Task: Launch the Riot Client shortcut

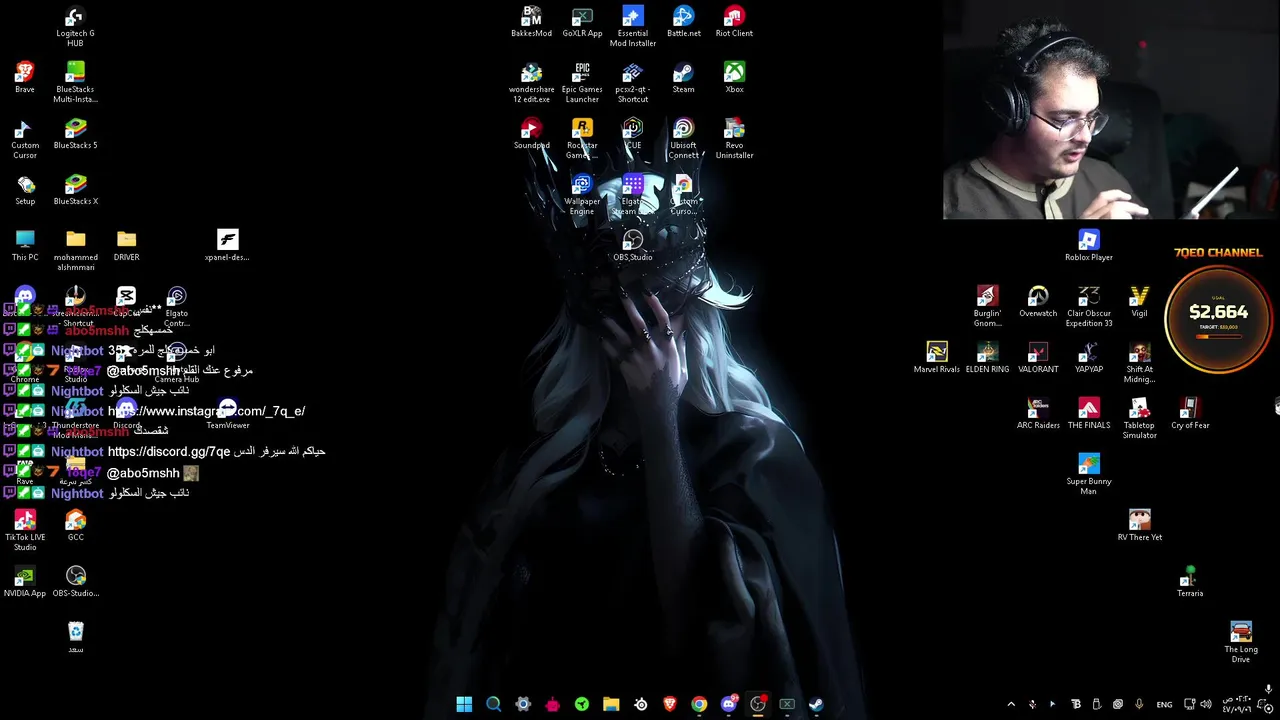Action: (734, 22)
